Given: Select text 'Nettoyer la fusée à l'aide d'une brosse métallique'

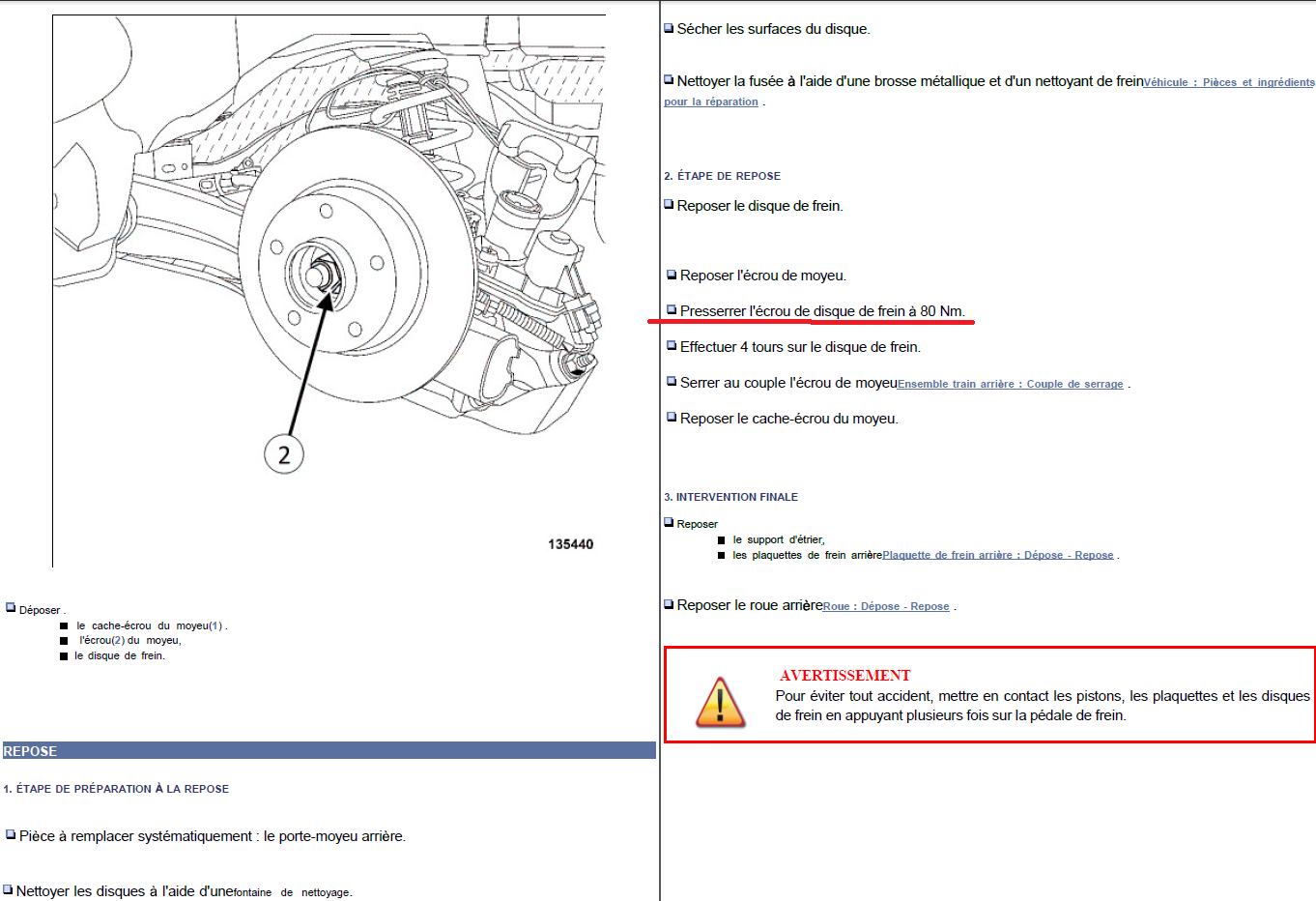Looking at the screenshot, I should (x=830, y=81).
